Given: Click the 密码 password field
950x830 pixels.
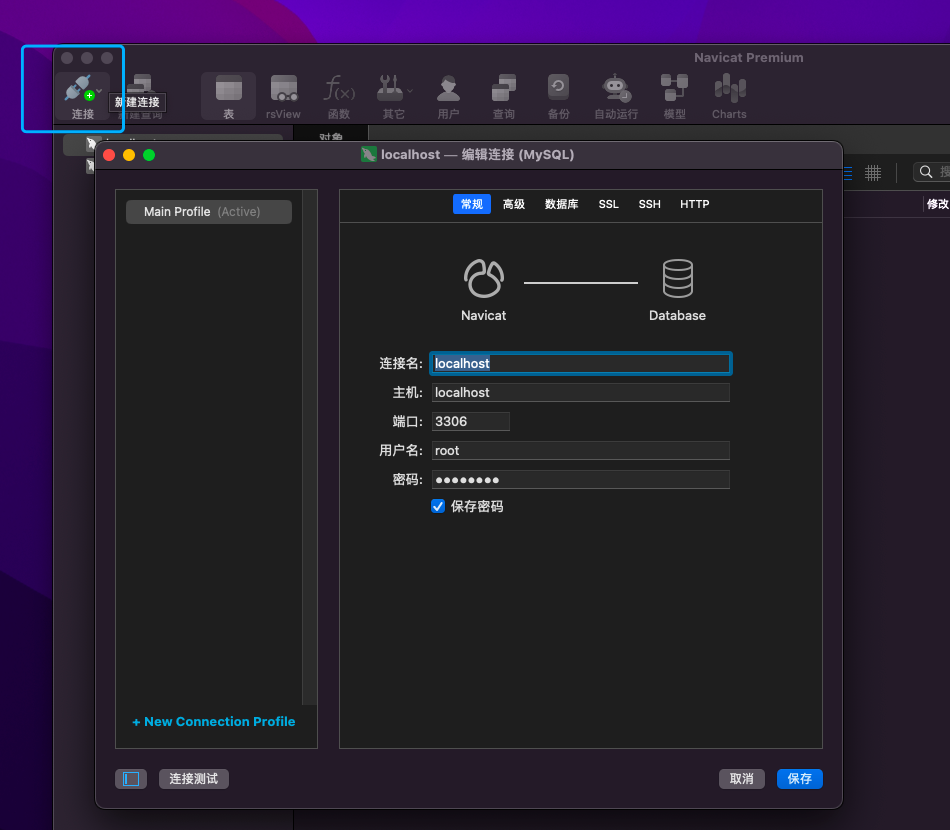Looking at the screenshot, I should pyautogui.click(x=581, y=480).
